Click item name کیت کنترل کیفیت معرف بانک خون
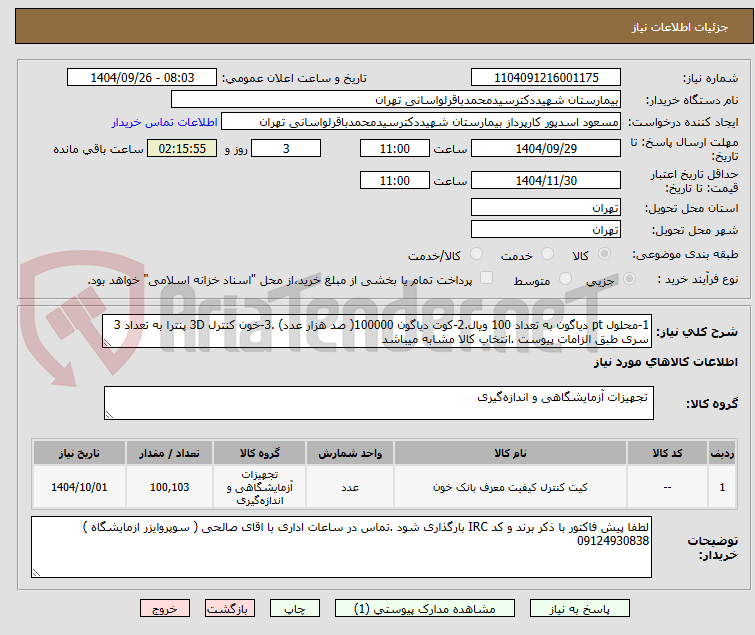The image size is (755, 635). (510, 487)
